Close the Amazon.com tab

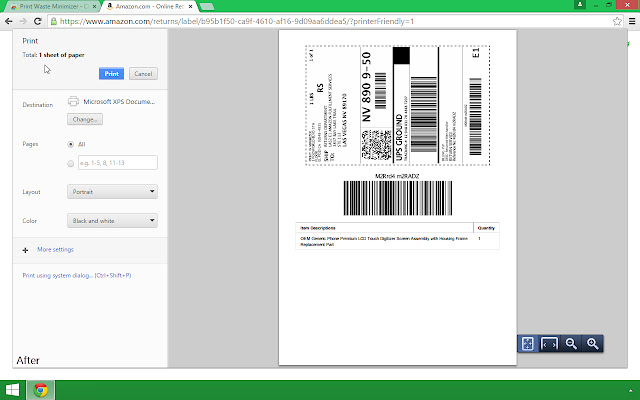[x=190, y=7]
